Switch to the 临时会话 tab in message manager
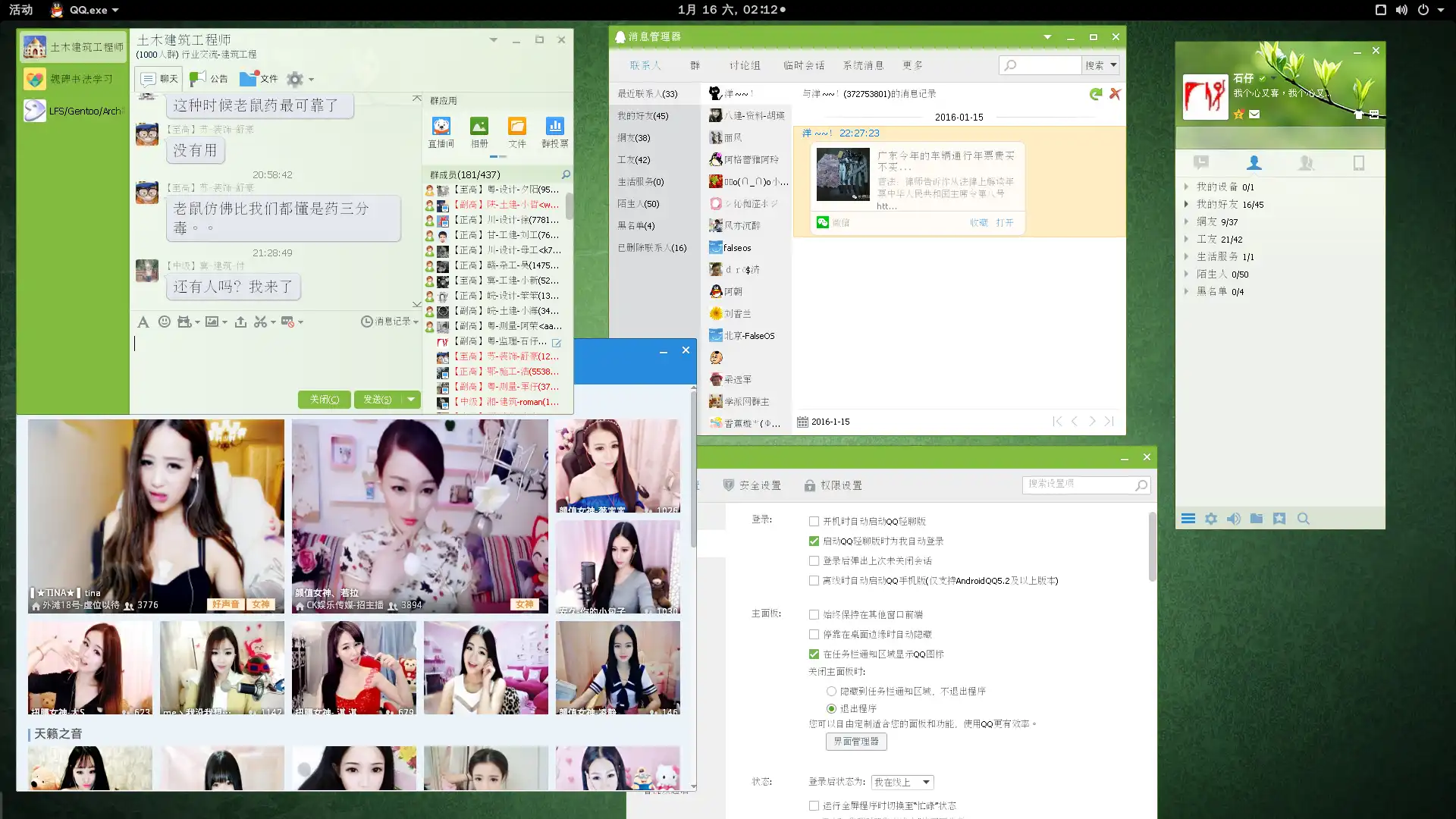 coord(804,66)
